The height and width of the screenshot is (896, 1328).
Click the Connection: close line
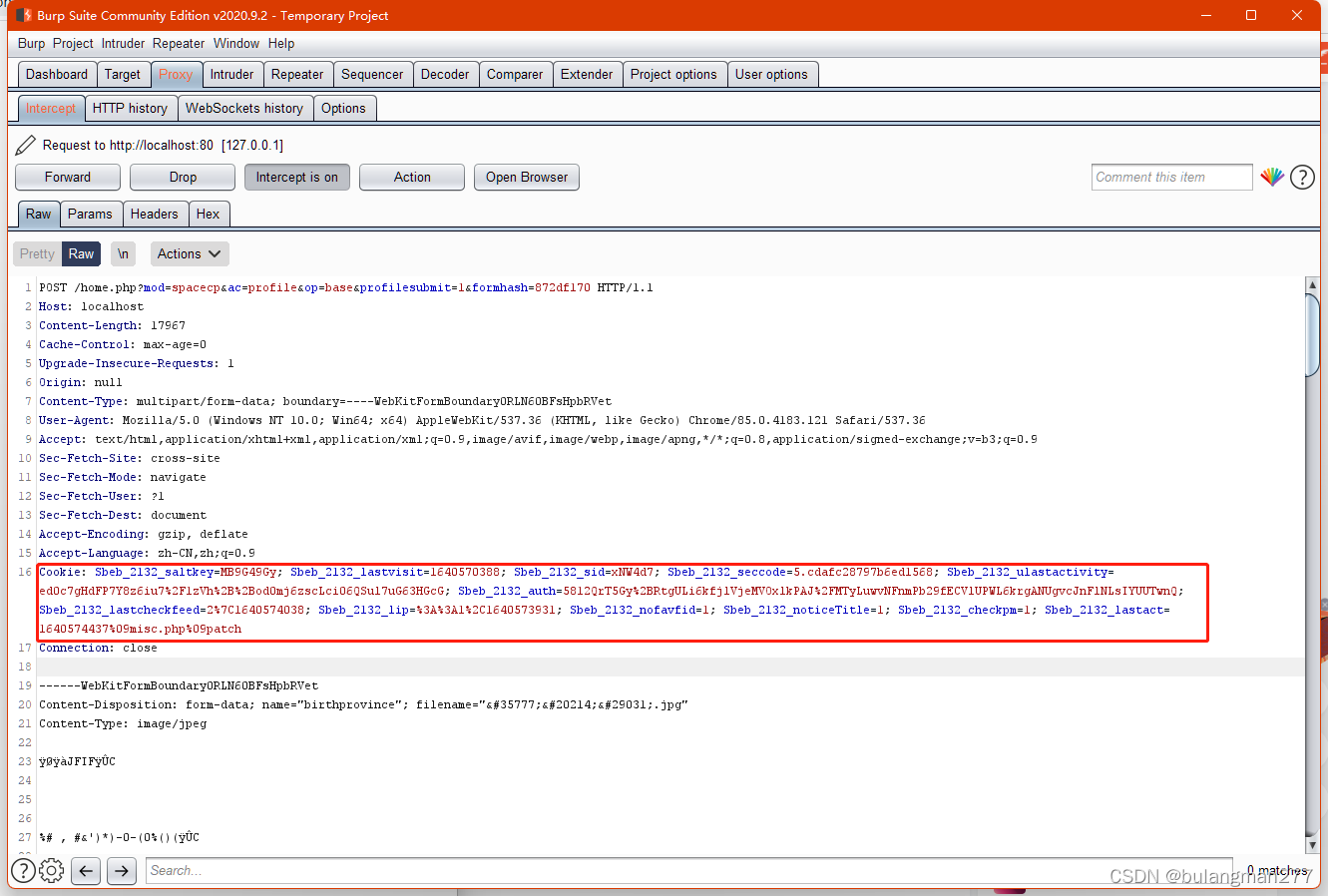98,648
